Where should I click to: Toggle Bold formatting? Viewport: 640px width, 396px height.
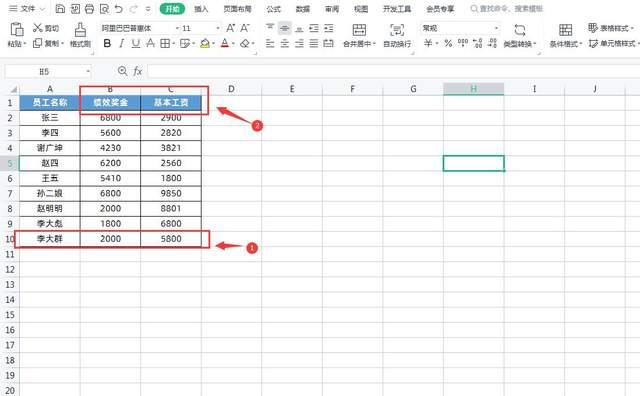[107, 43]
